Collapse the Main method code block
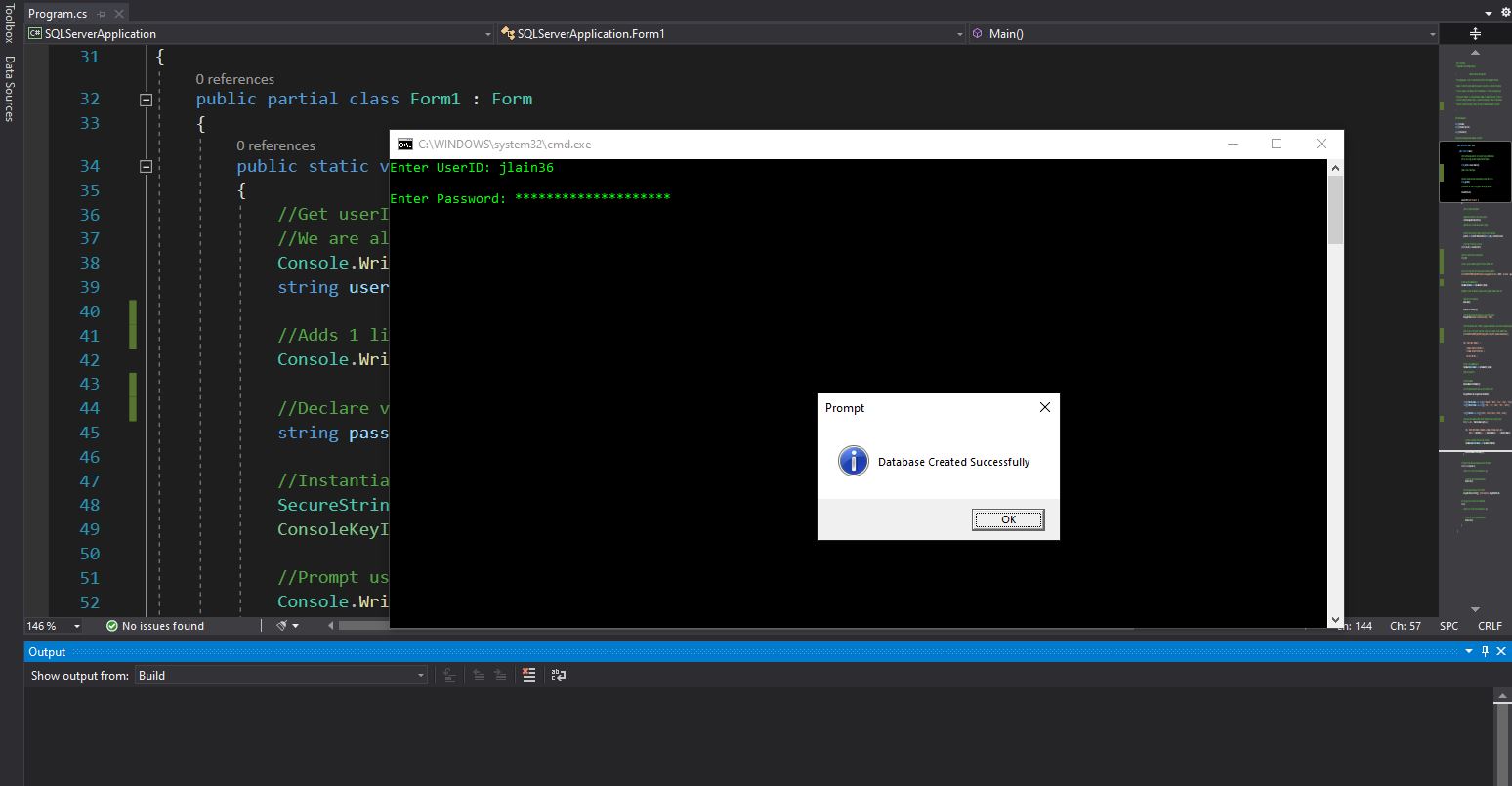 click(x=146, y=166)
